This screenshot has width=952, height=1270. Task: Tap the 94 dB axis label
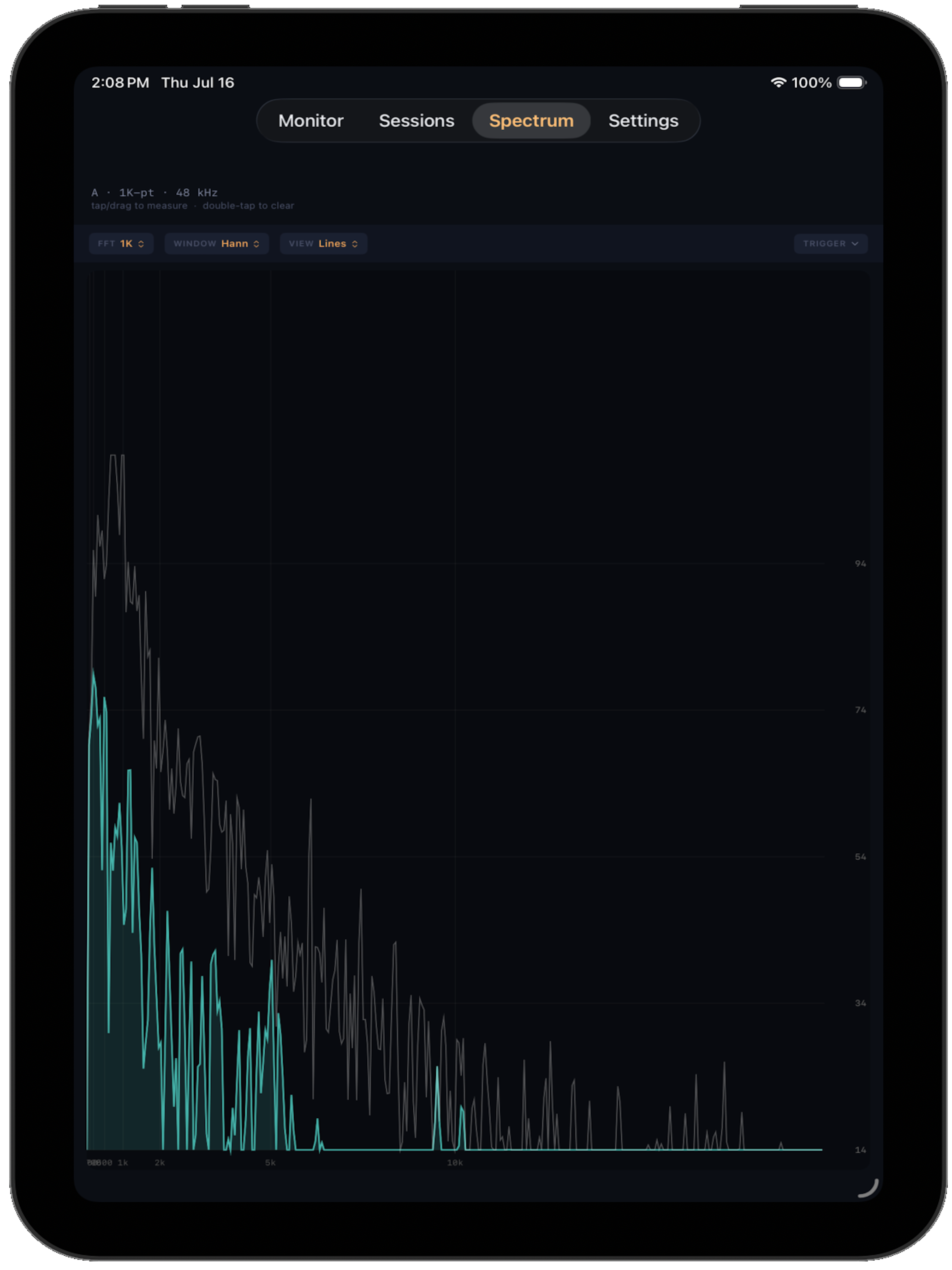click(x=860, y=564)
